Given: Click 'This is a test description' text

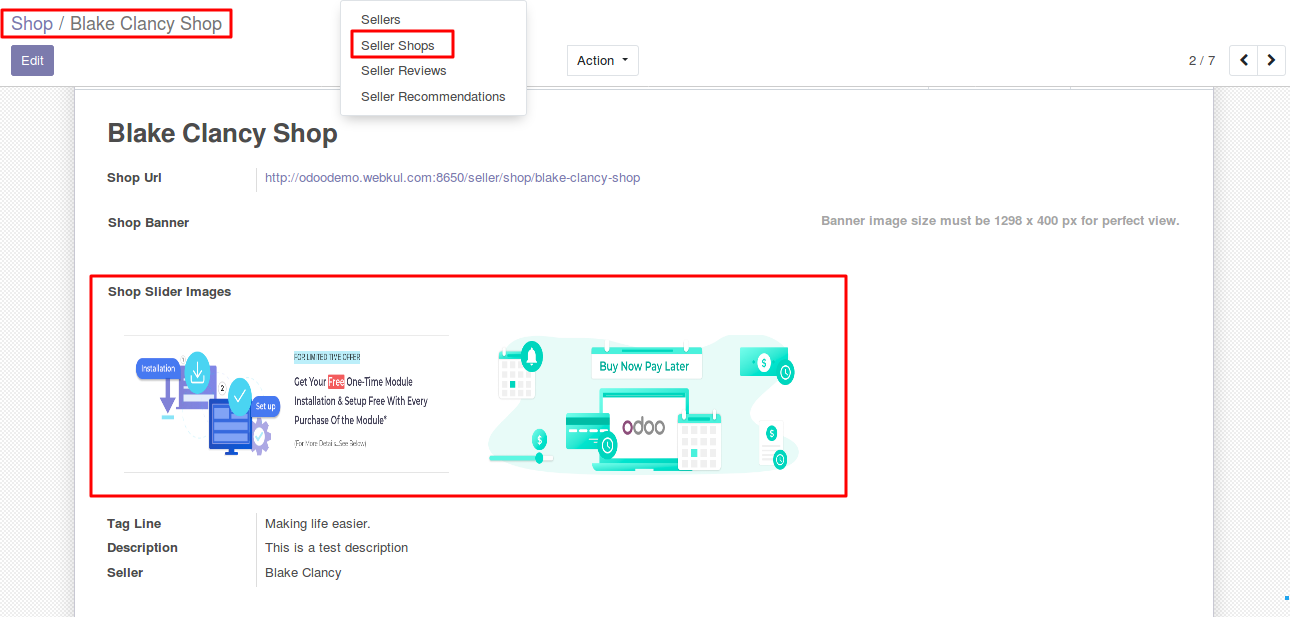Looking at the screenshot, I should [336, 548].
